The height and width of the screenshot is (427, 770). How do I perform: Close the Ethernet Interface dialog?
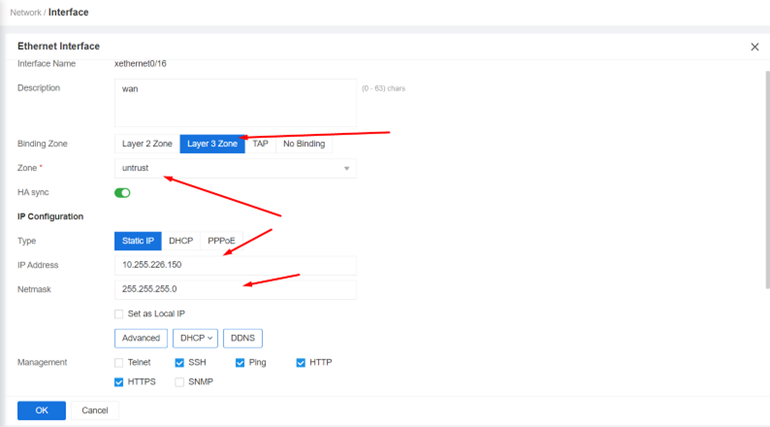click(755, 47)
